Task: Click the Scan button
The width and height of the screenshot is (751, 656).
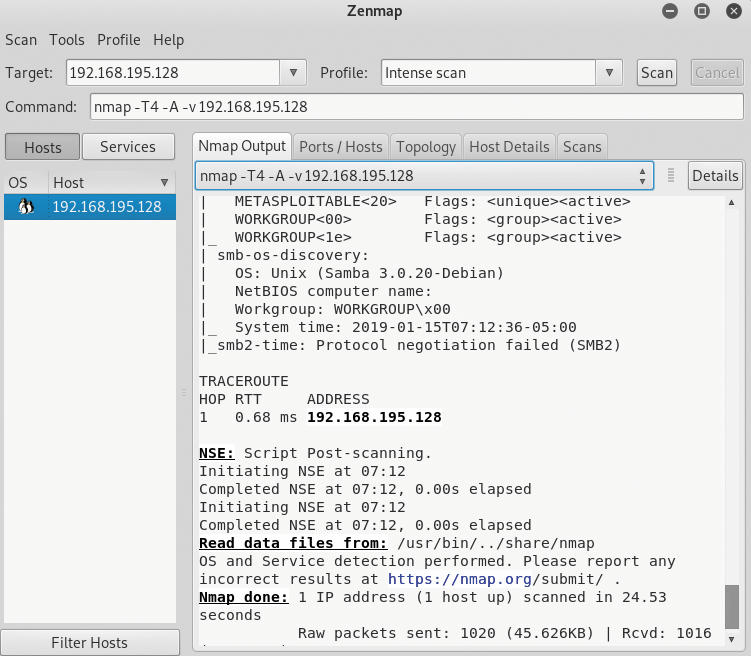Action: (x=657, y=73)
